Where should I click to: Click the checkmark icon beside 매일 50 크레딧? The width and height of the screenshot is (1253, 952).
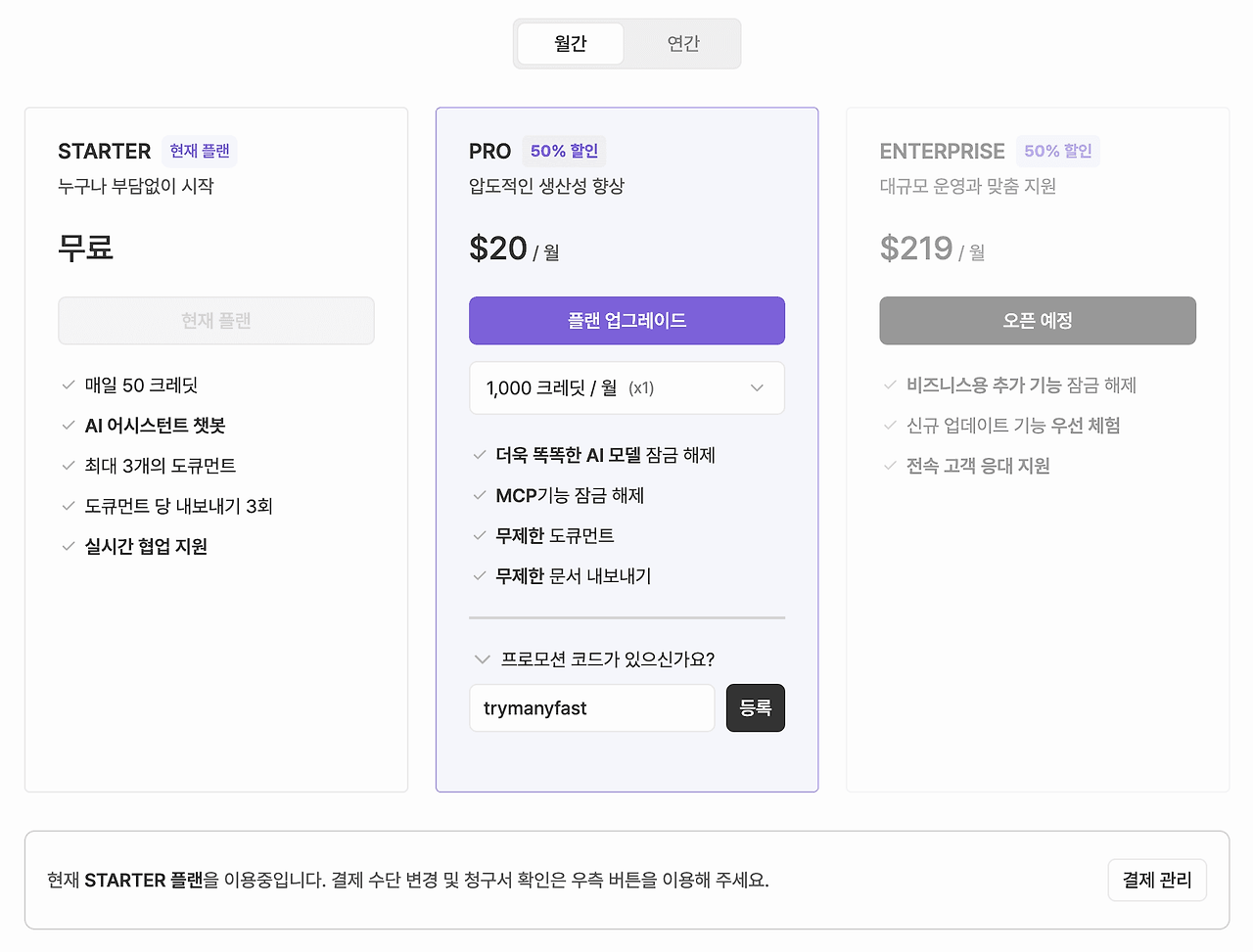point(69,385)
